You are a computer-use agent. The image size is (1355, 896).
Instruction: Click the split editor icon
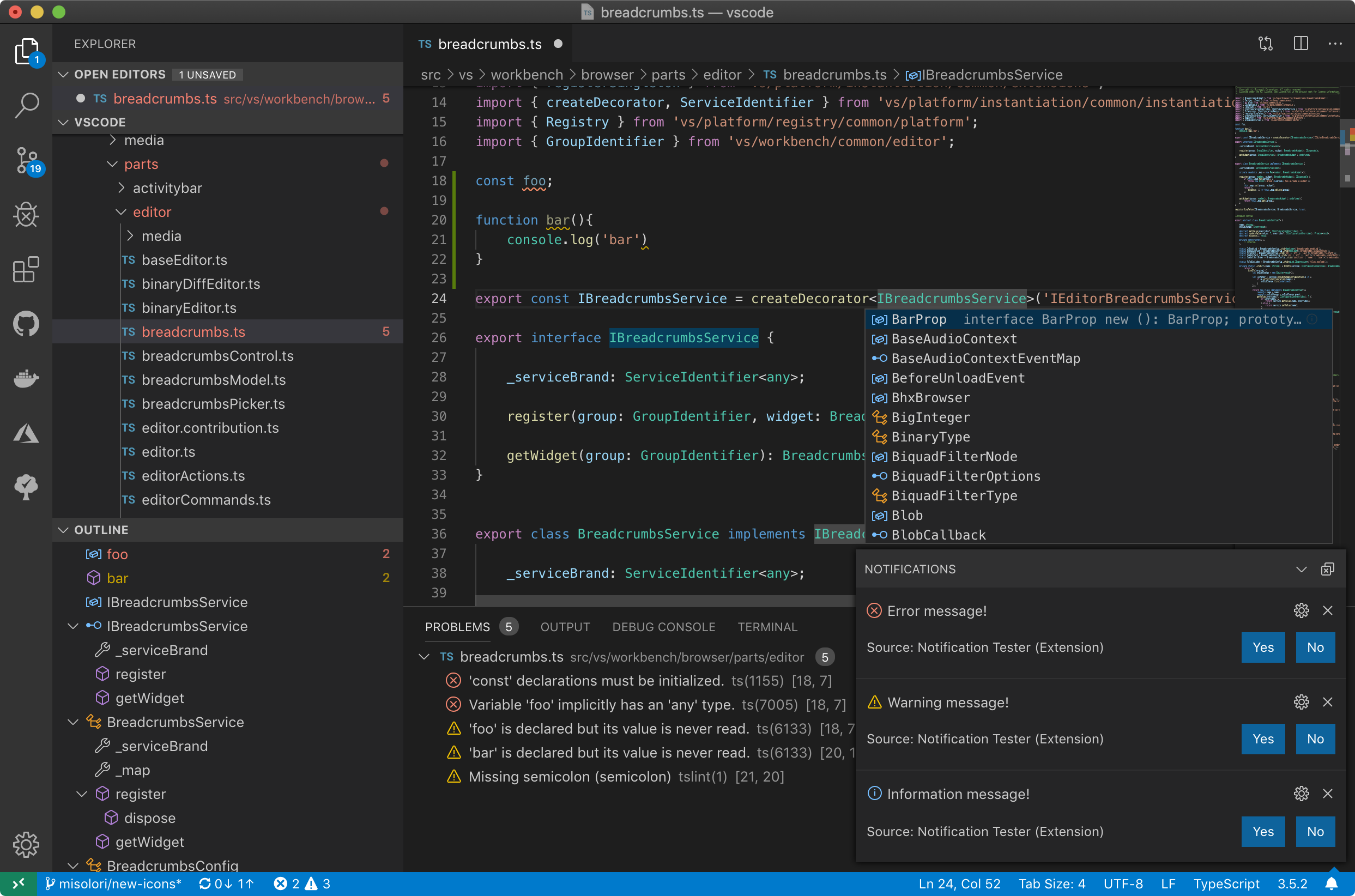1300,44
